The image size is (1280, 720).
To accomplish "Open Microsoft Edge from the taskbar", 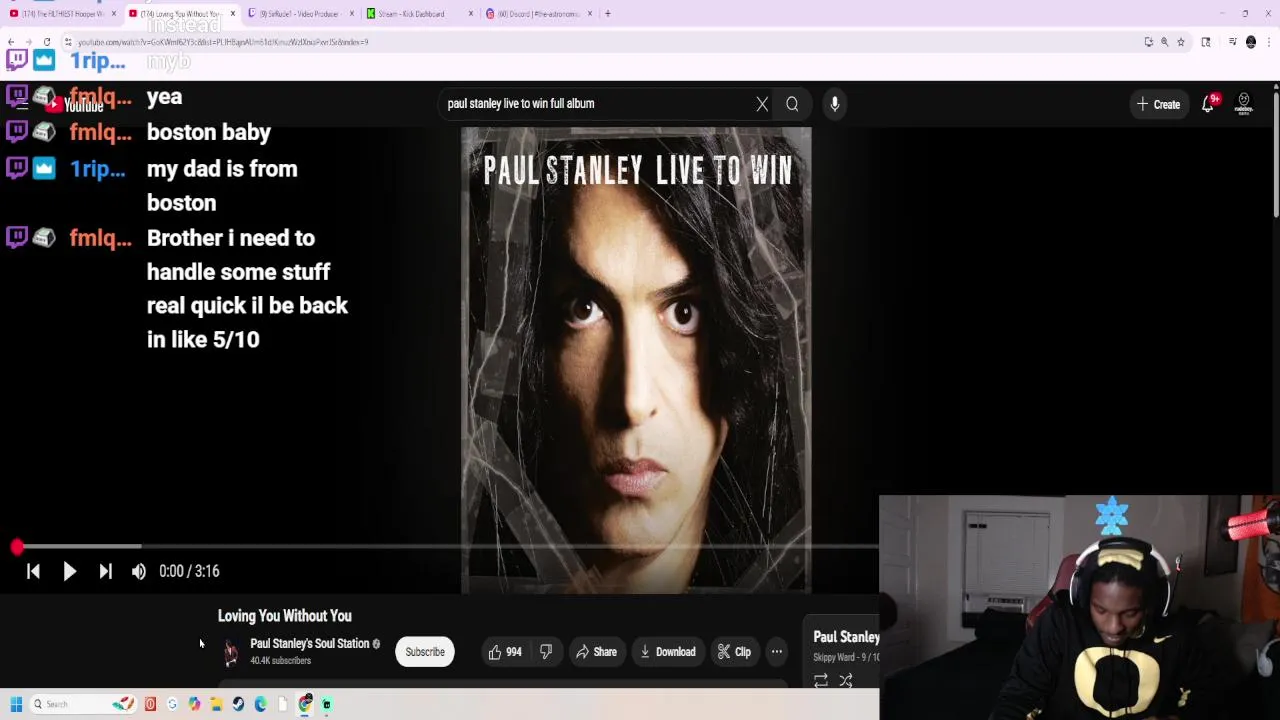I will click(x=260, y=704).
